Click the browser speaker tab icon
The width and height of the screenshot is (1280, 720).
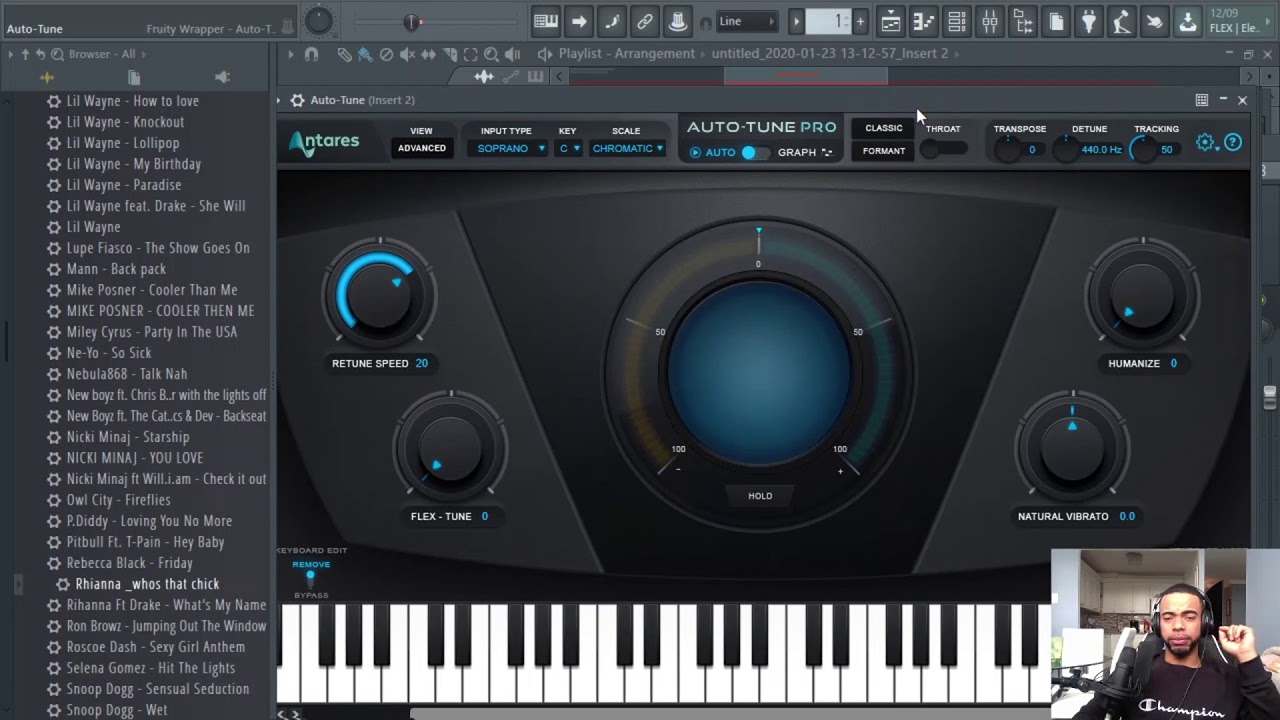222,77
